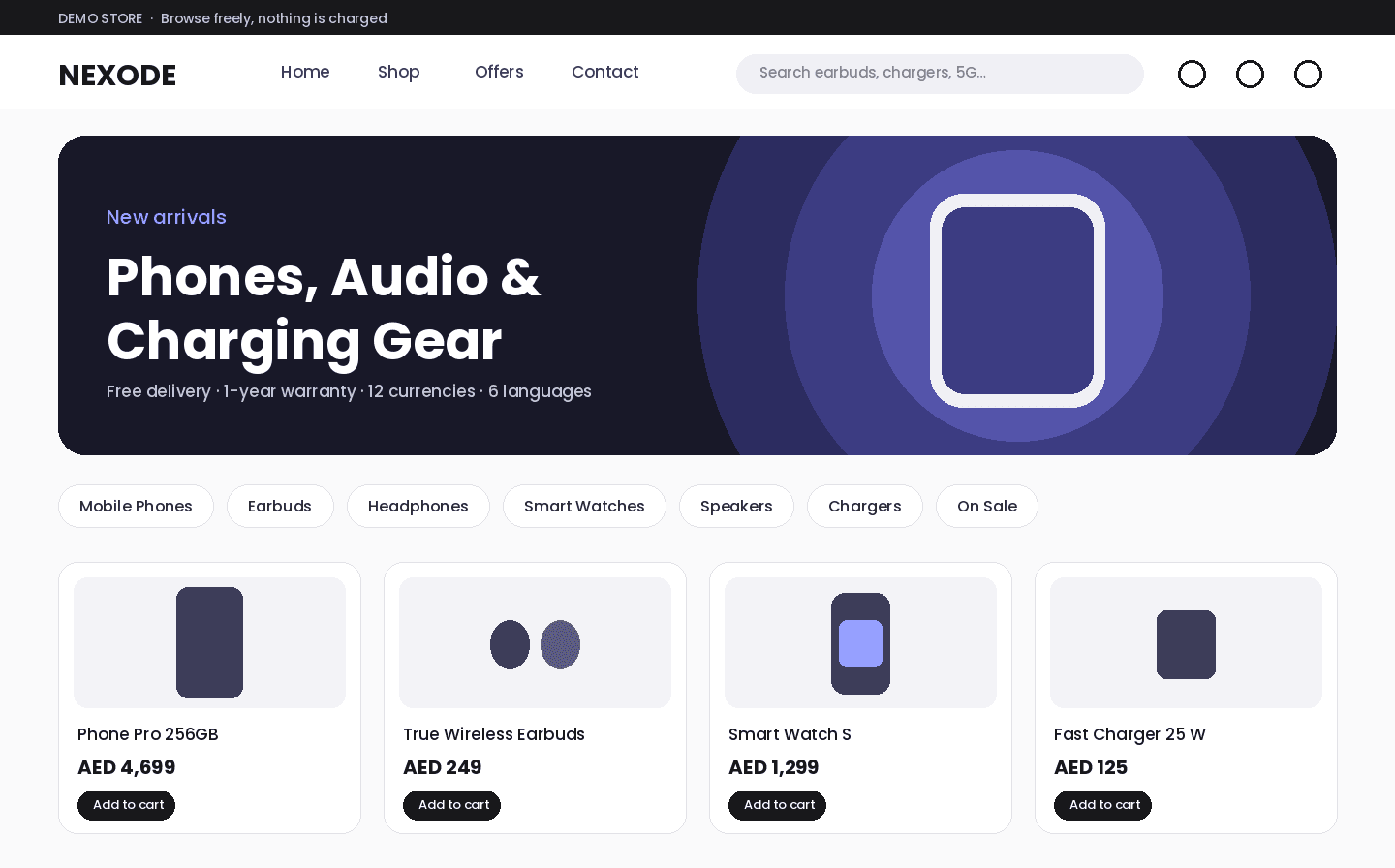
Task: Click the DEMO STORE notice text
Action: (x=223, y=18)
